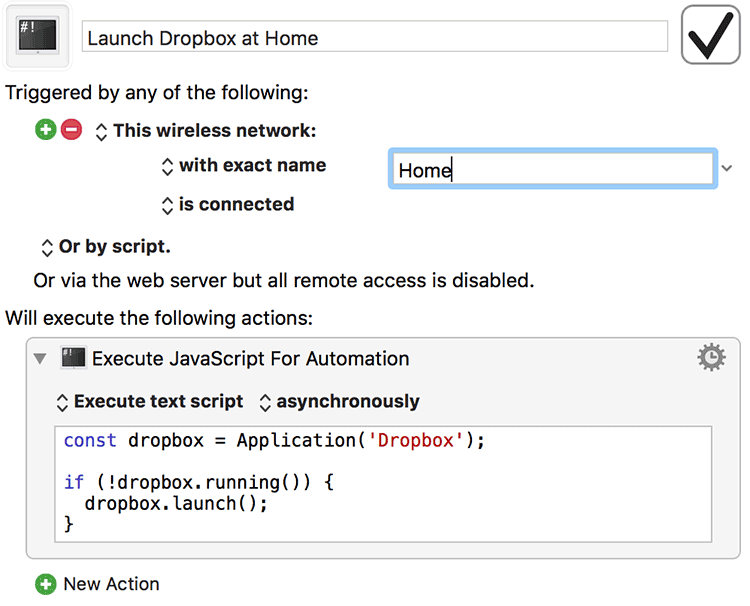The width and height of the screenshot is (750, 606).
Task: Edit the macro name field
Action: coord(375,36)
